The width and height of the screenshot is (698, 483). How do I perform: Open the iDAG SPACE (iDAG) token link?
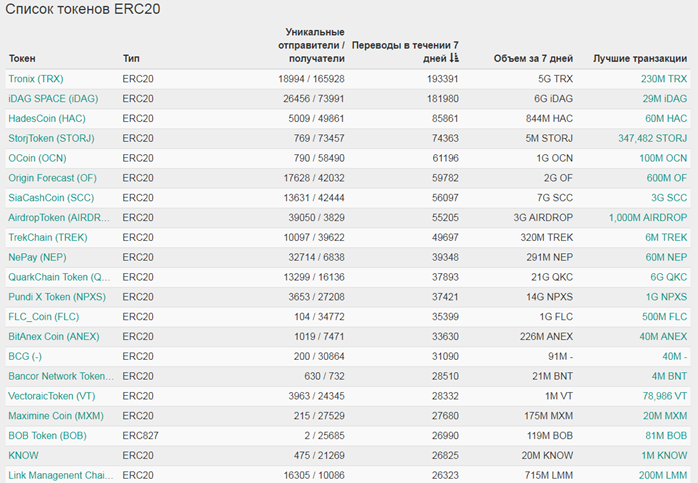[52, 98]
